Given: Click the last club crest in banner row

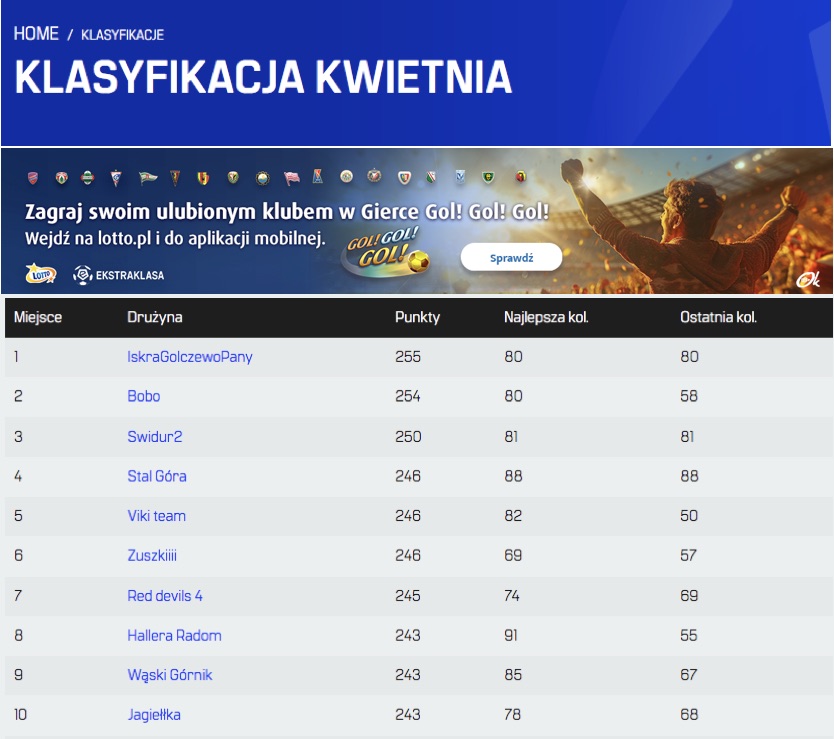Looking at the screenshot, I should pos(520,178).
